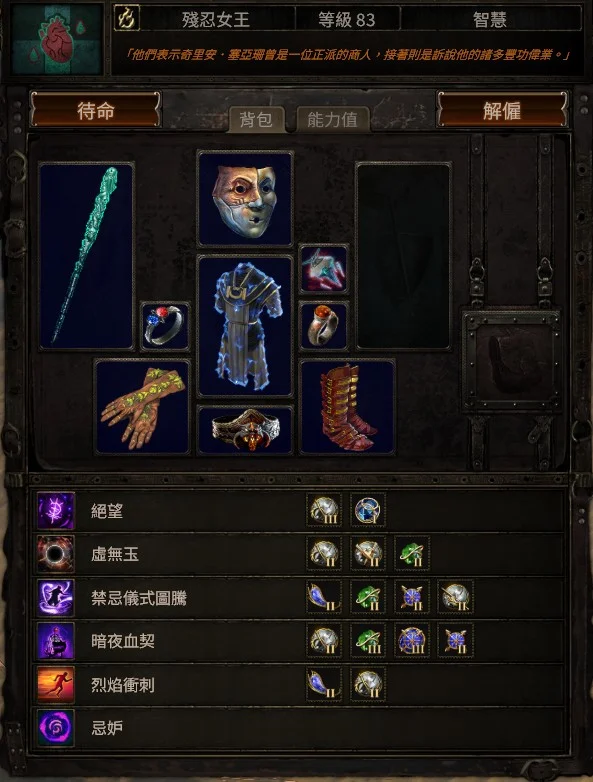Click the mercenary heart portrait

[x=57, y=39]
